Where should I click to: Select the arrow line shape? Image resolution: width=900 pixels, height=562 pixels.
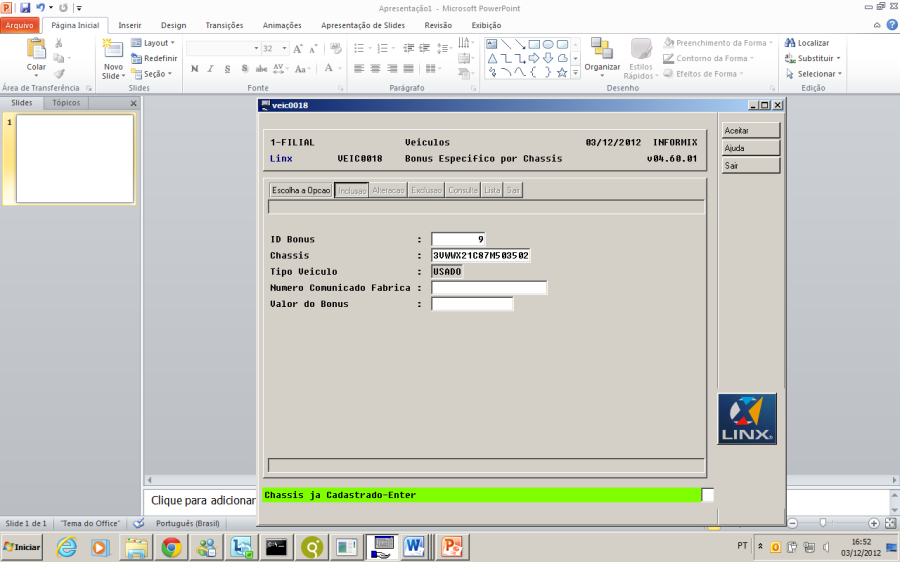[520, 44]
